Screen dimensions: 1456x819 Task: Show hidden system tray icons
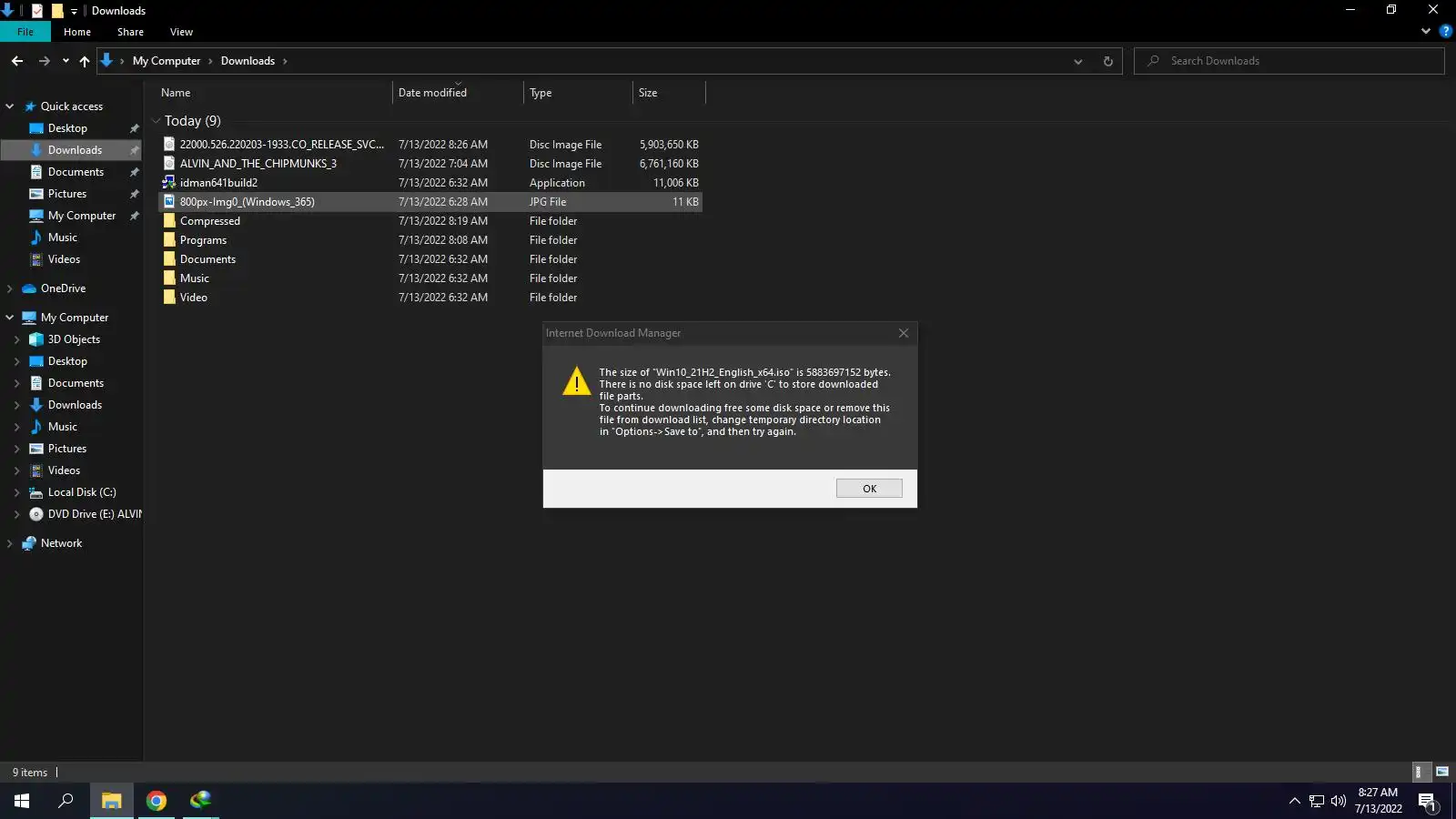(1294, 801)
